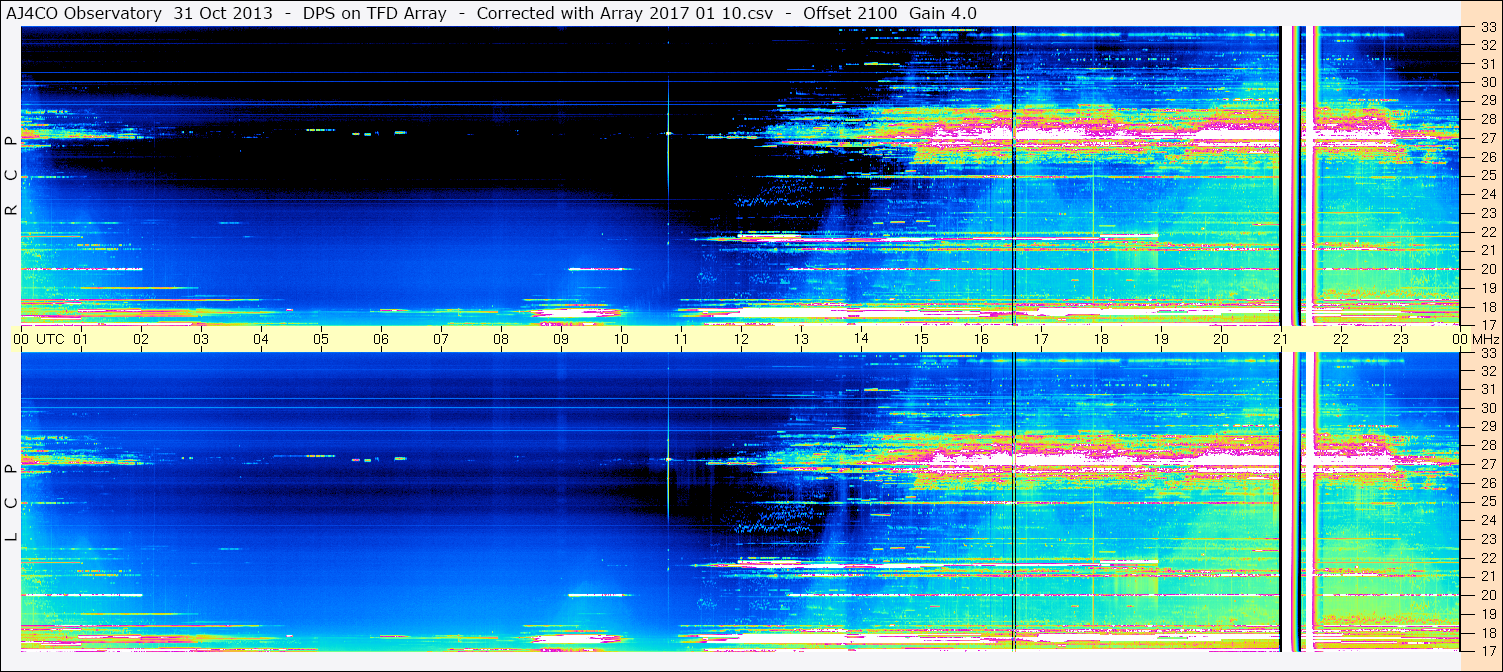Select 30 MHz label in LCP panel scale
Image resolution: width=1503 pixels, height=672 pixels.
click(1487, 408)
